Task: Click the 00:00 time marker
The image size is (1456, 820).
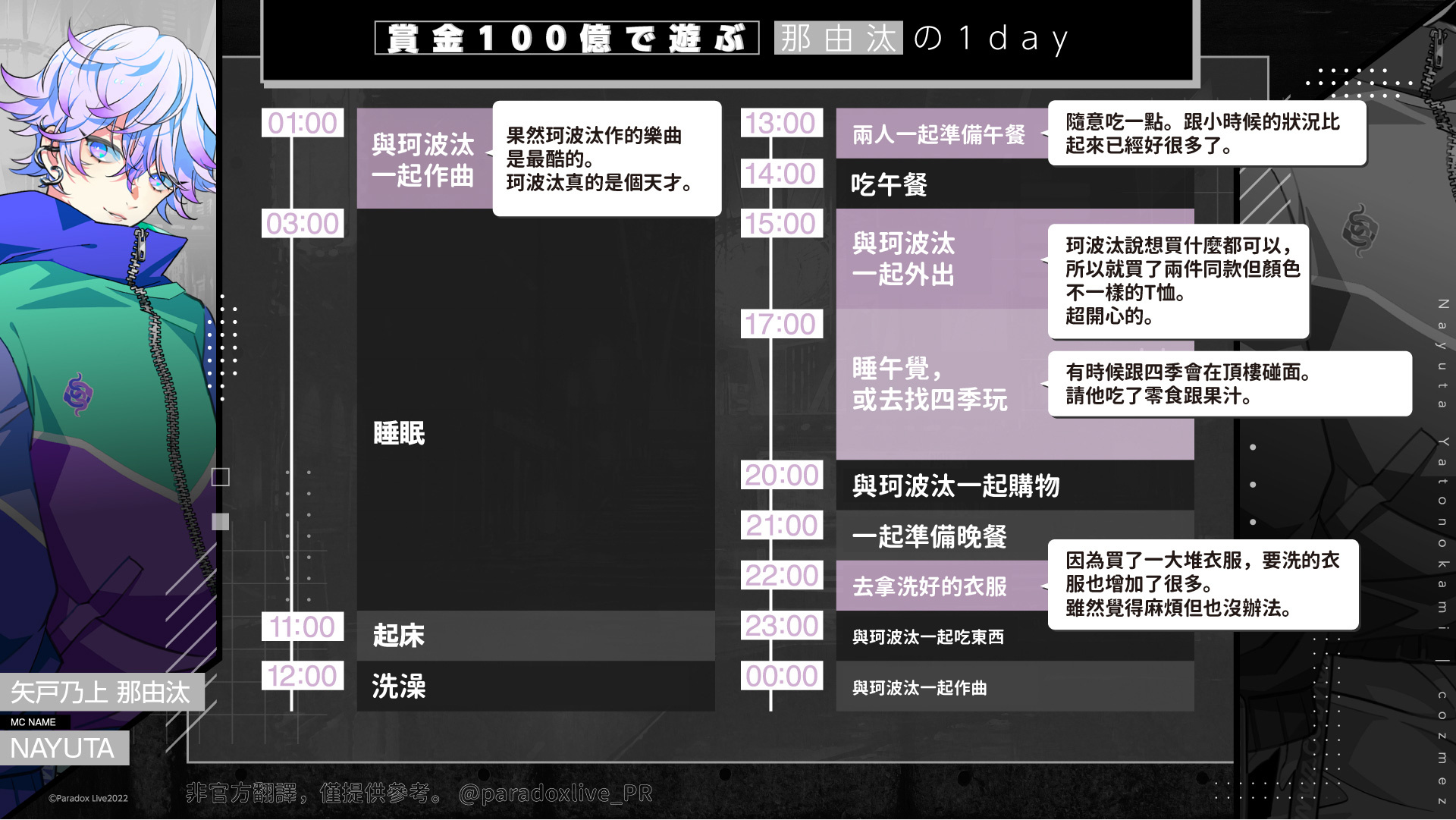Action: [782, 676]
